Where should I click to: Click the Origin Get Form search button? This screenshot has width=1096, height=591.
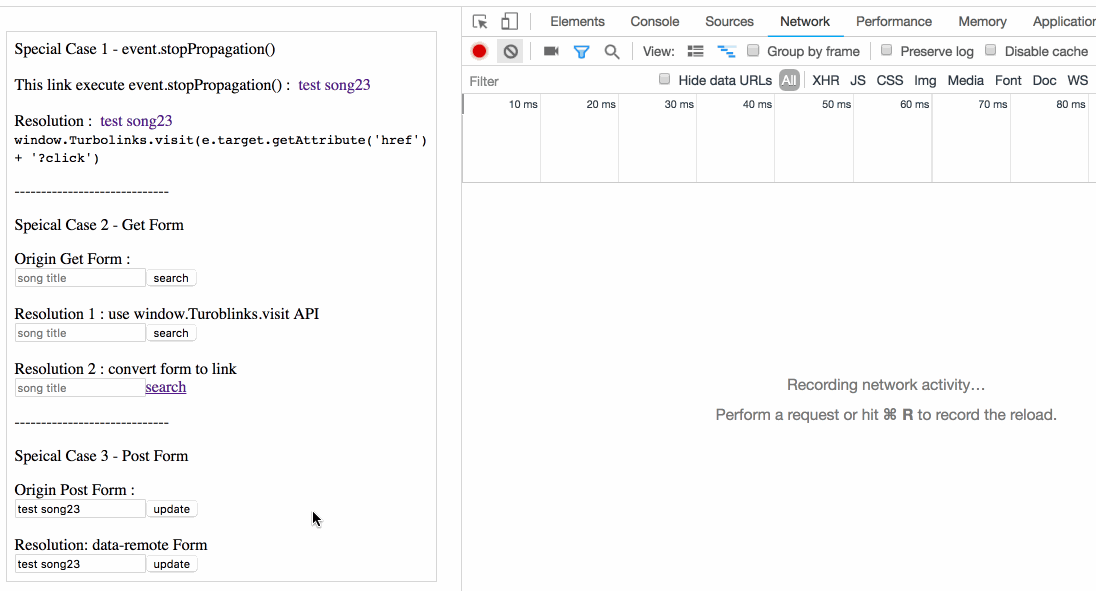point(171,278)
